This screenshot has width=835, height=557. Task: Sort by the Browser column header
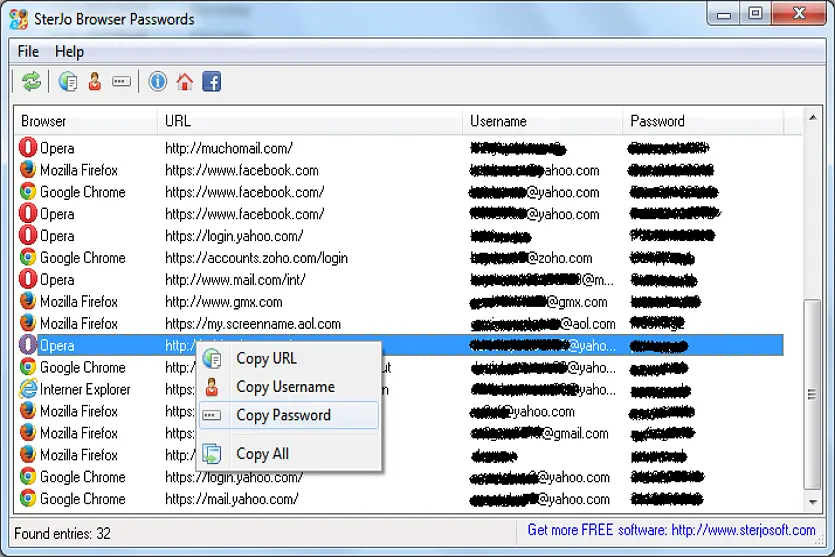point(86,121)
